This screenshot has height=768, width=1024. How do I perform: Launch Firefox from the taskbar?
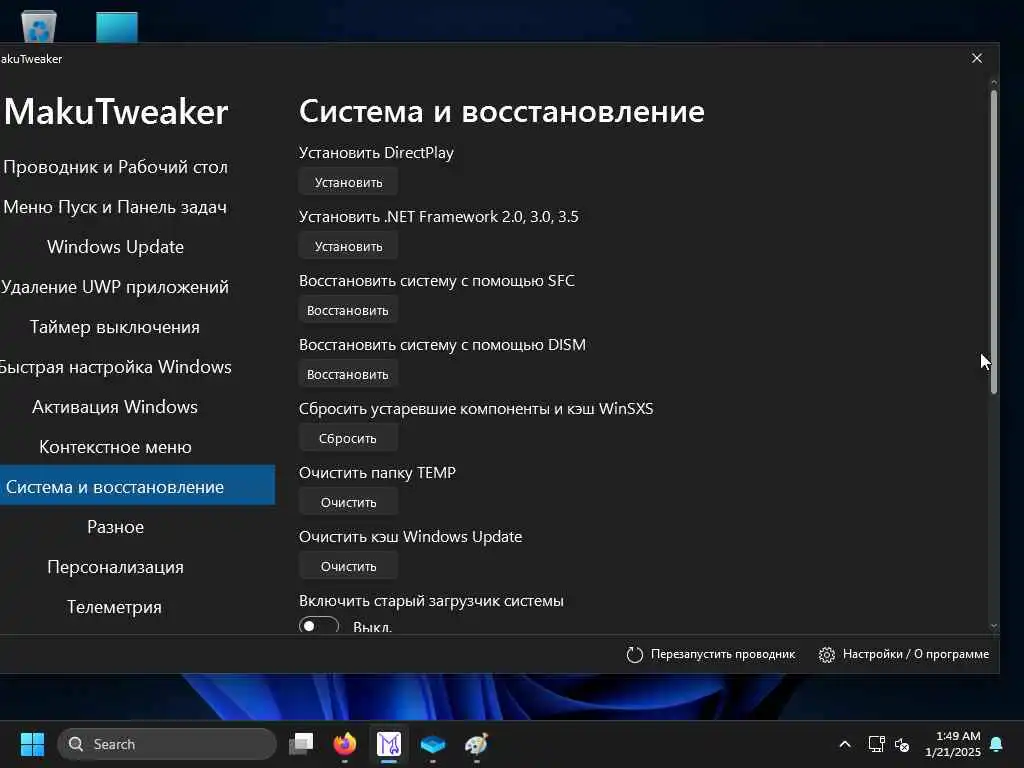345,744
